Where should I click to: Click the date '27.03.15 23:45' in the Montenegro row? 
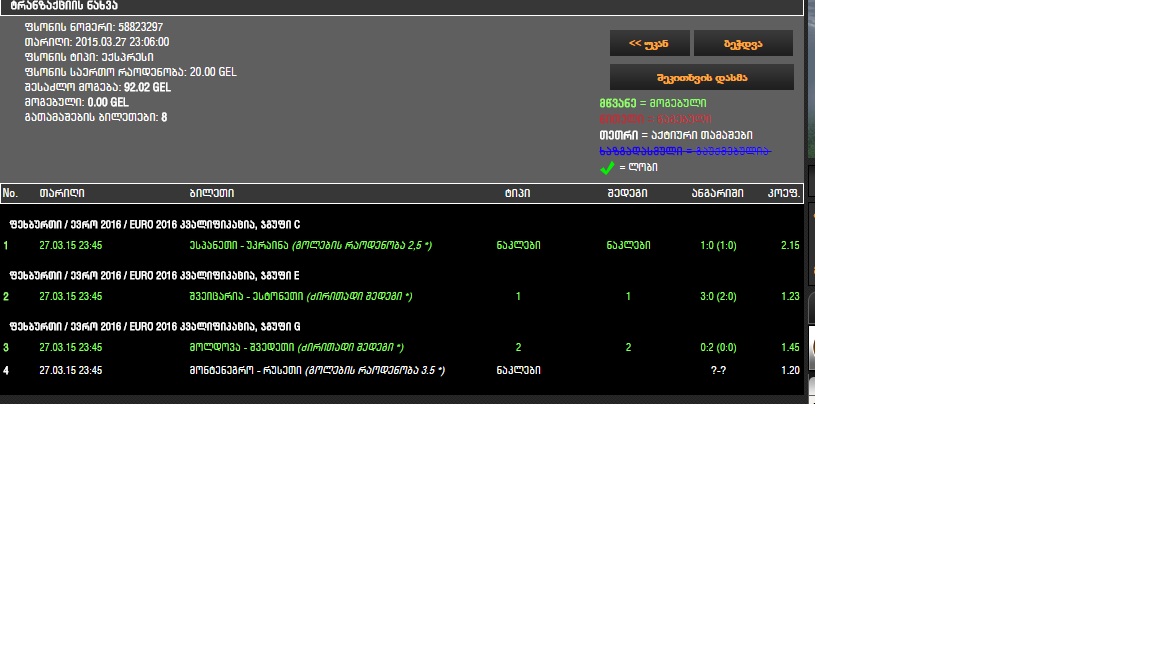point(71,370)
